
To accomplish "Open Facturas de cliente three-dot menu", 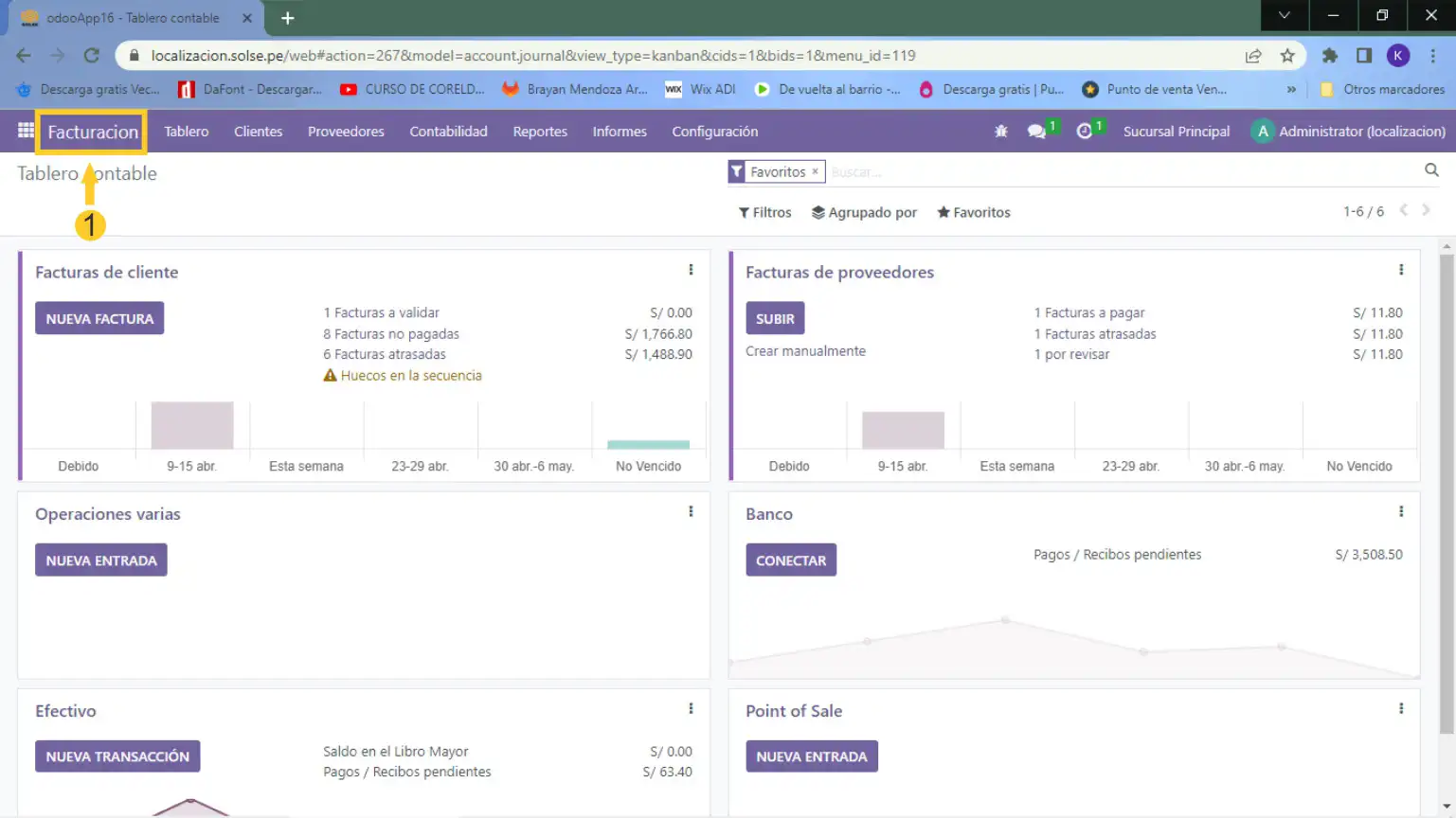I will pos(691,270).
